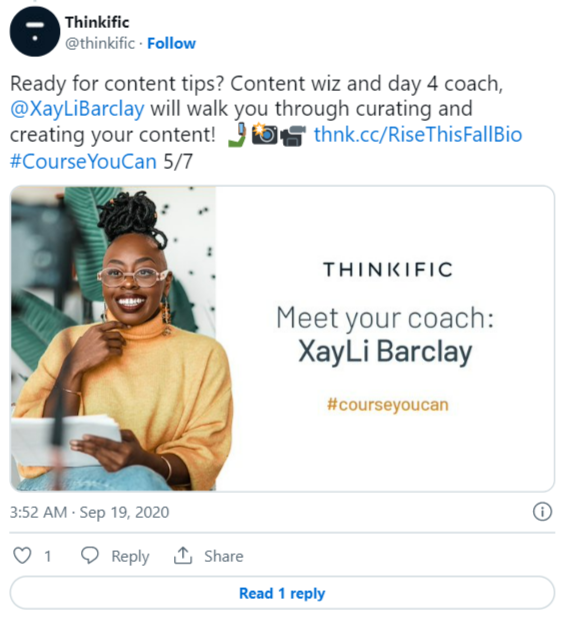Click the share upload arrow icon
The image size is (570, 621).
tap(183, 555)
